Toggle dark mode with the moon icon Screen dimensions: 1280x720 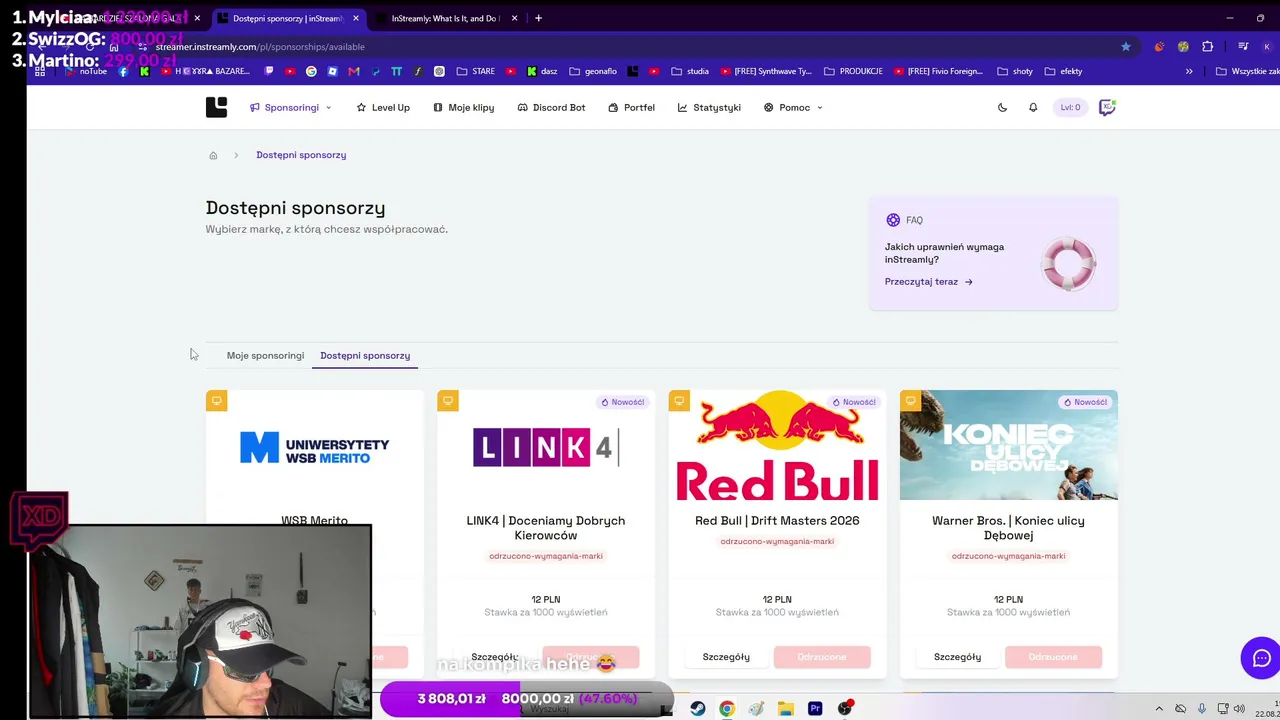[1002, 107]
